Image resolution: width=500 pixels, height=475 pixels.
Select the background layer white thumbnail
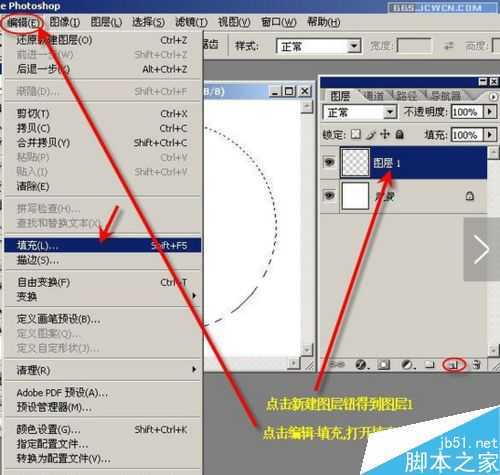coord(355,196)
